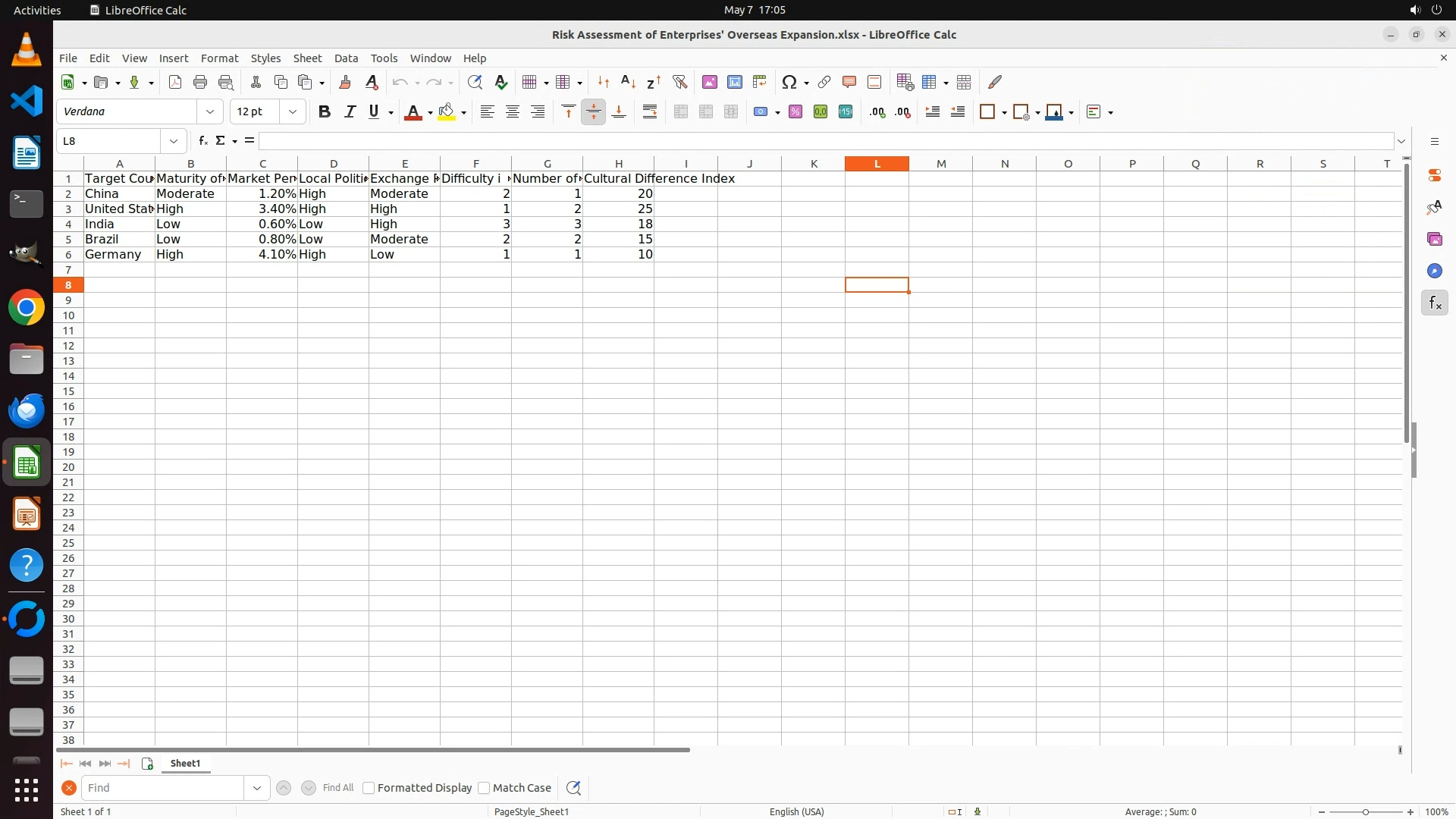Expand the font name dropdown
This screenshot has height=819, width=1456.
click(x=210, y=112)
